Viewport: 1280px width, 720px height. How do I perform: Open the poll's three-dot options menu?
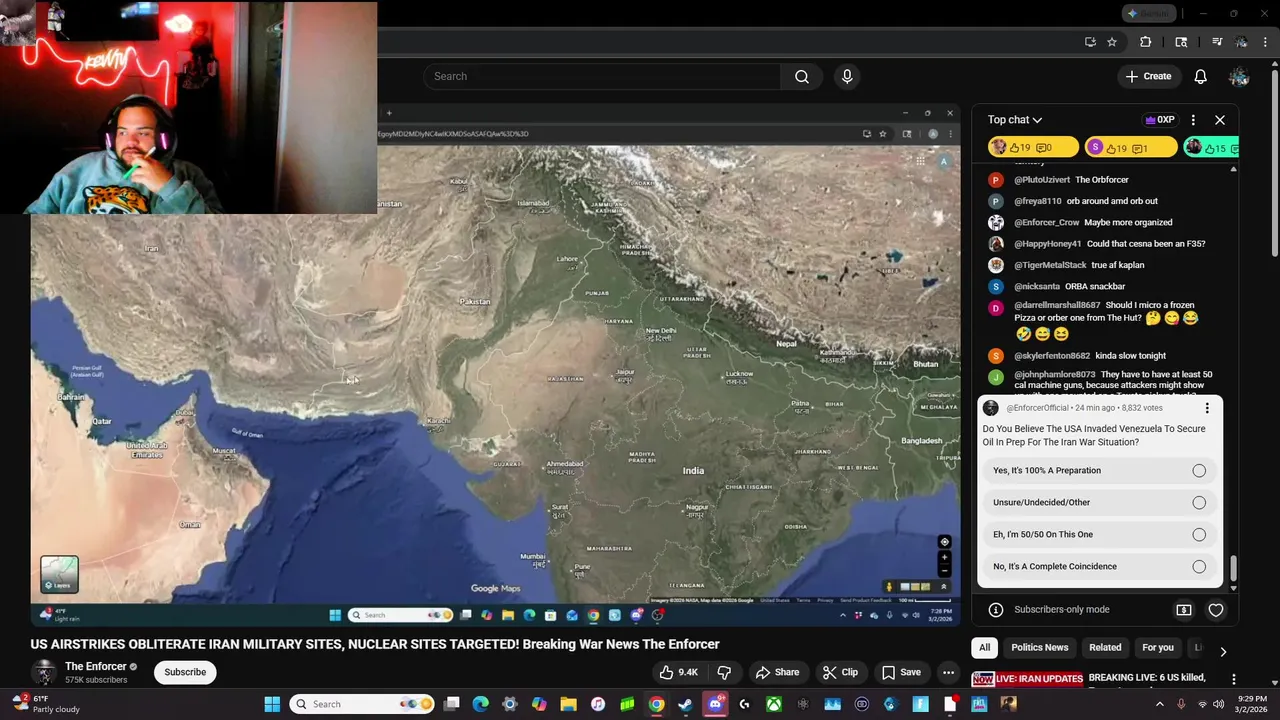coord(1207,408)
